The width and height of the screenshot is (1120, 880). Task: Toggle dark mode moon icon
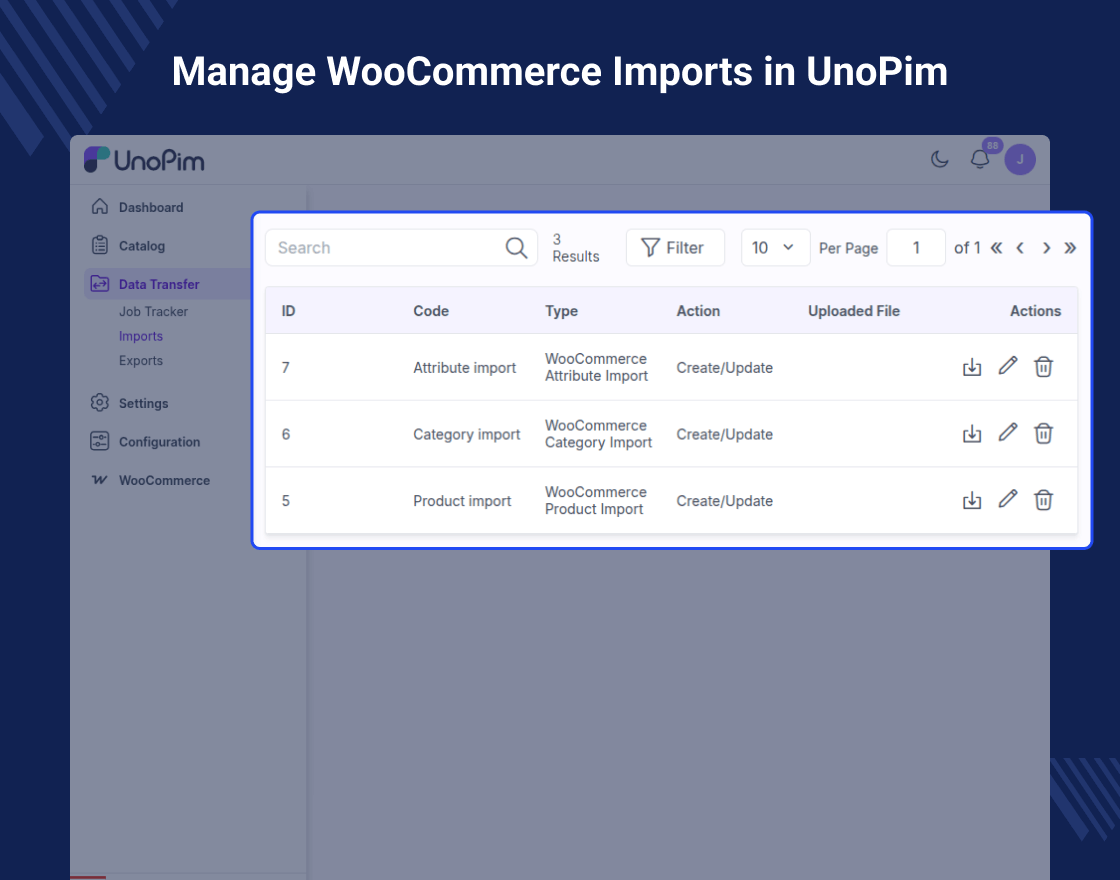[x=939, y=159]
